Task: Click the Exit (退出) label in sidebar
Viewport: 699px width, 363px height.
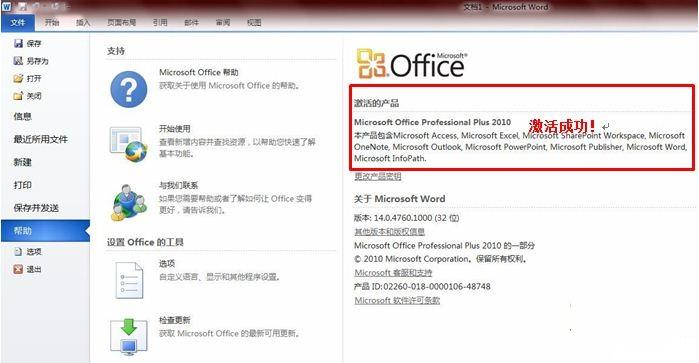Action: (x=34, y=269)
